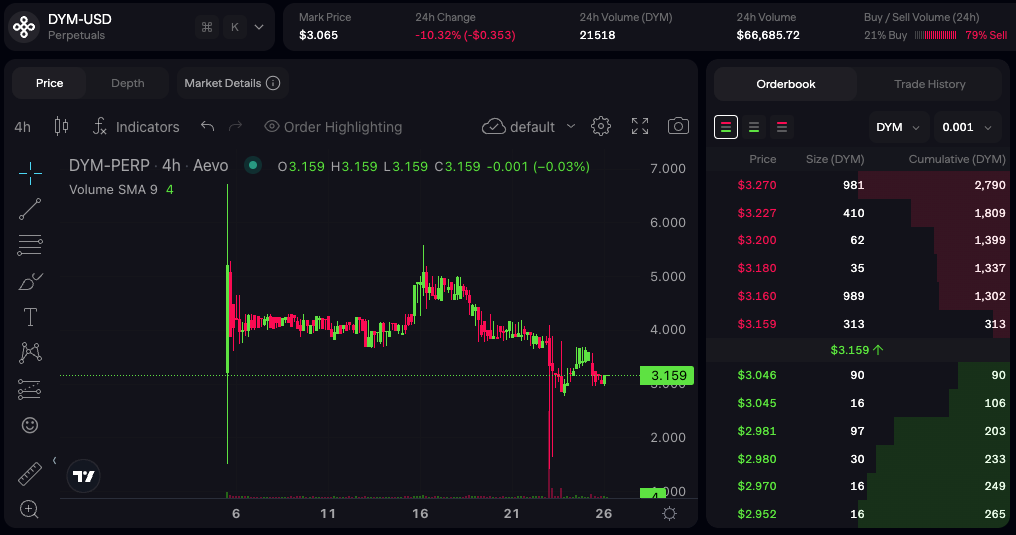
Task: Click the current price label 3.159
Action: click(x=667, y=376)
